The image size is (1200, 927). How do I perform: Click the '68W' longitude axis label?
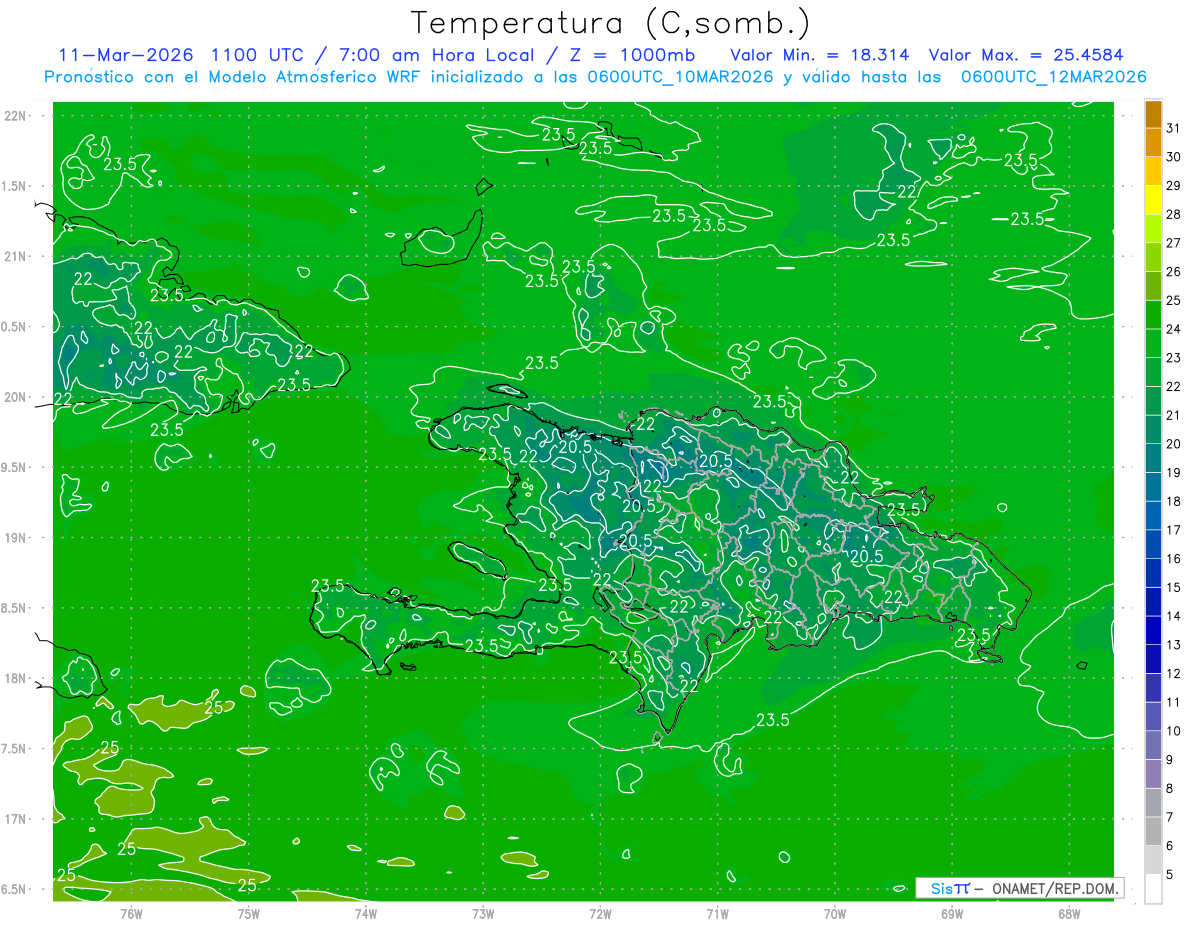pos(1068,913)
